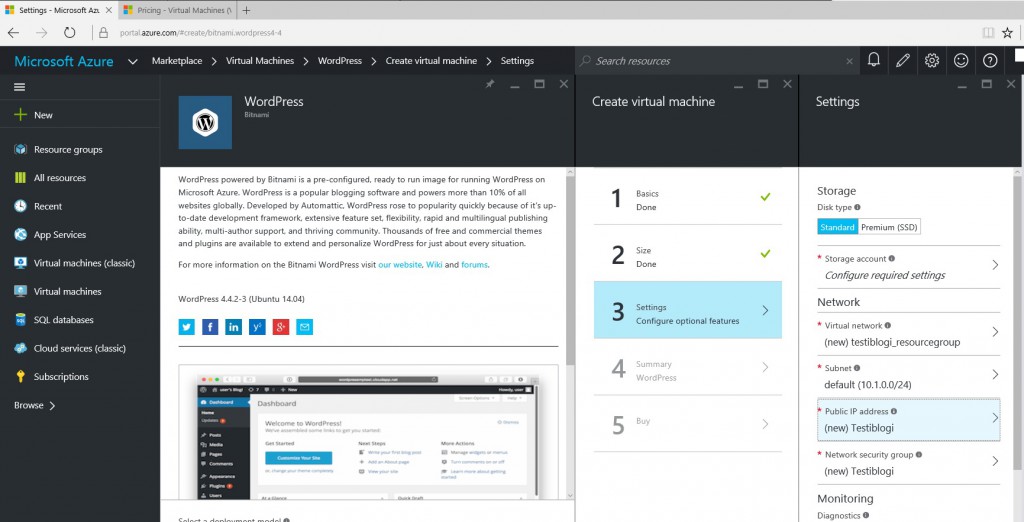Click the browser back arrow
The height and width of the screenshot is (522, 1024).
(13, 33)
